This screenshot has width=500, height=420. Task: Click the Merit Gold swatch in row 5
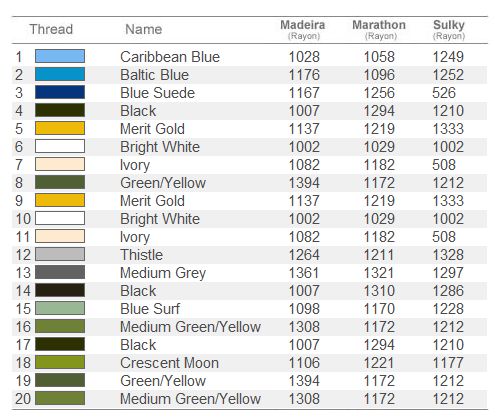click(x=60, y=128)
